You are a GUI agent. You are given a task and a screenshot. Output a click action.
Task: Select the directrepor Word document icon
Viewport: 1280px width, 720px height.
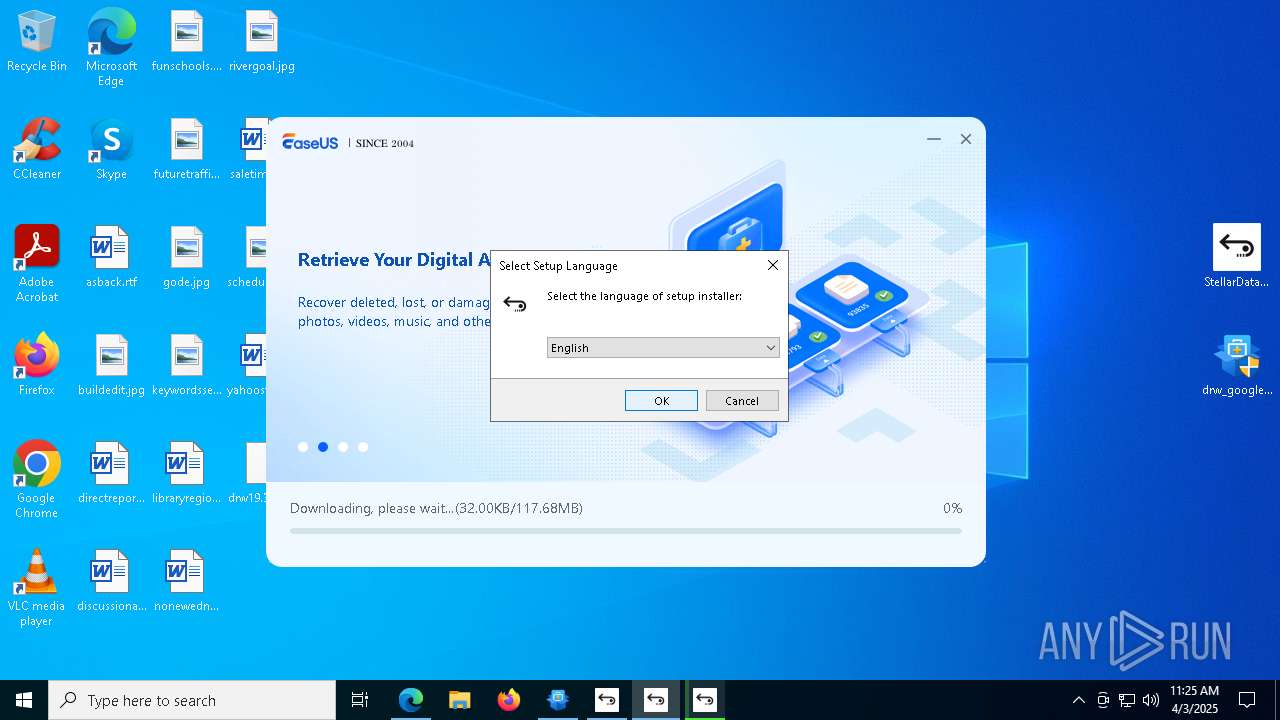pos(111,474)
